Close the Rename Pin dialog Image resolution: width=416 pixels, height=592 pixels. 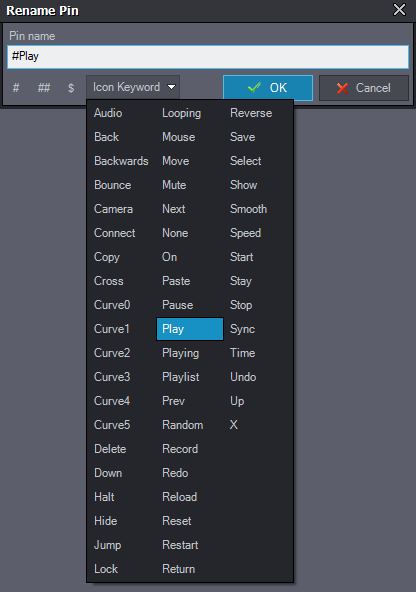coord(399,9)
